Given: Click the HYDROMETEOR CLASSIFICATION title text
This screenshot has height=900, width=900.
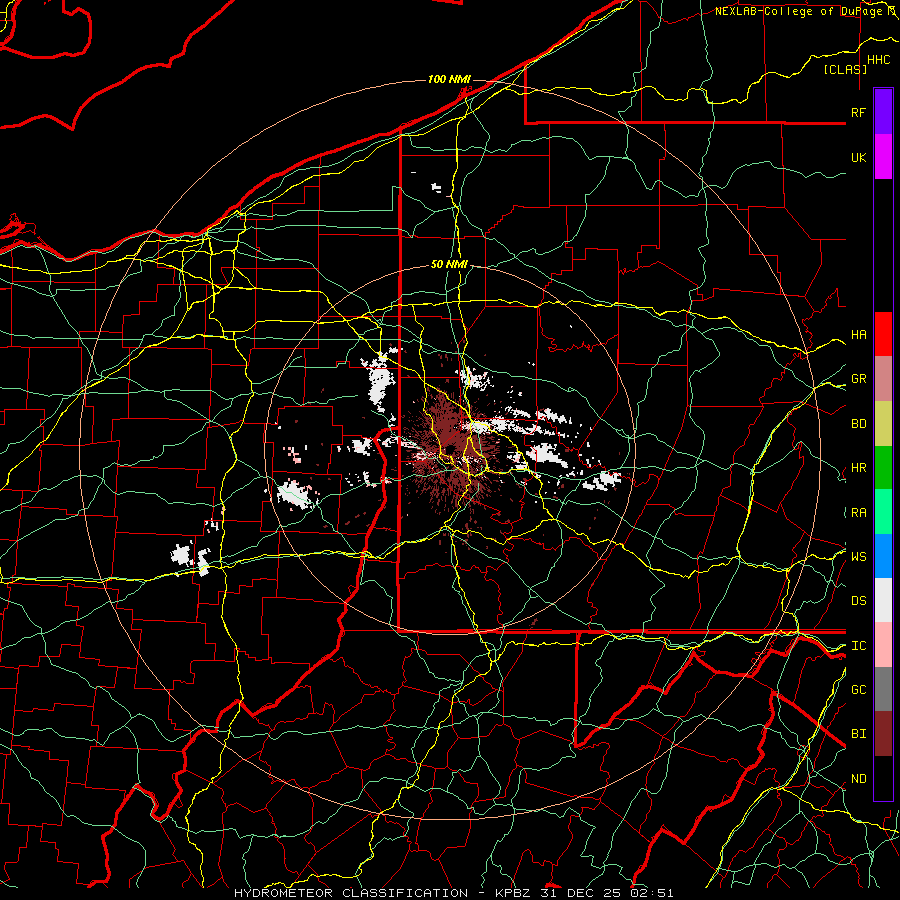Looking at the screenshot, I should point(351,893).
